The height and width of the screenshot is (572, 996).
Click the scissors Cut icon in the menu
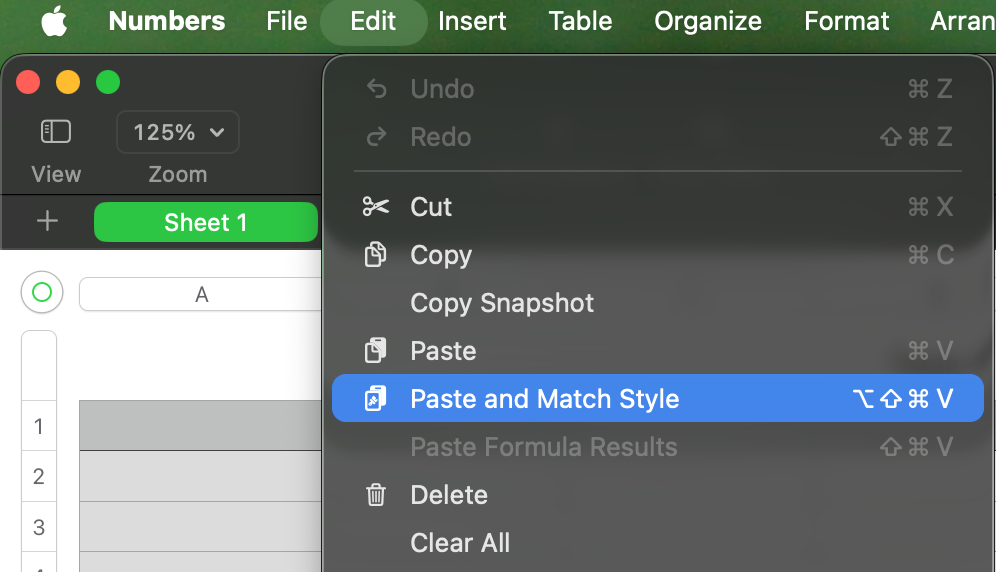pyautogui.click(x=376, y=207)
